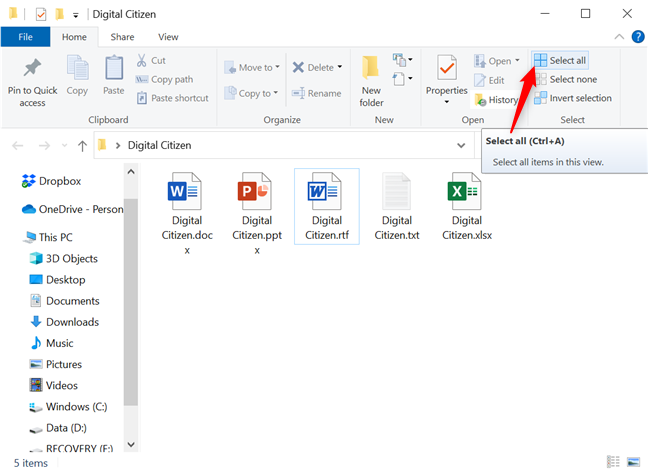Expand Customize Quick Access Toolbar arrow
Image resolution: width=648 pixels, height=473 pixels.
[x=76, y=16]
